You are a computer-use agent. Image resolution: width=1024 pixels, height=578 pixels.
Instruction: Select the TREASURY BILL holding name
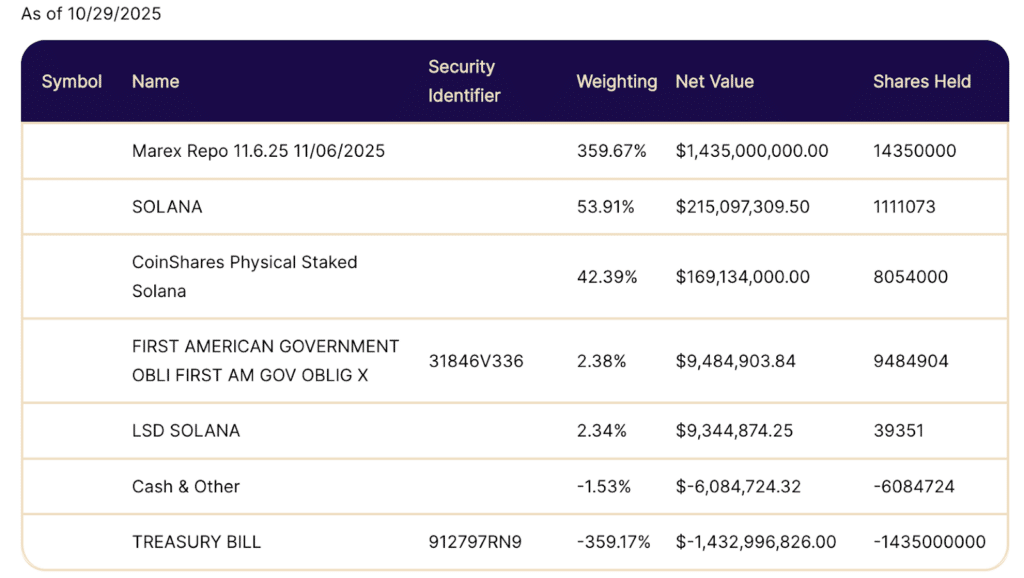196,542
